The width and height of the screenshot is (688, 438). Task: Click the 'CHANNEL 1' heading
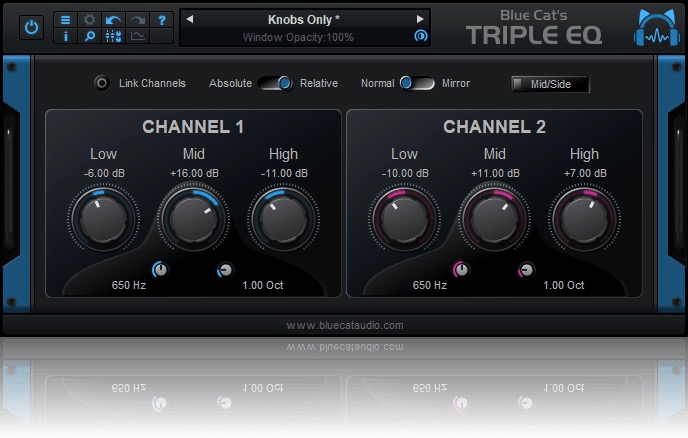(x=193, y=127)
